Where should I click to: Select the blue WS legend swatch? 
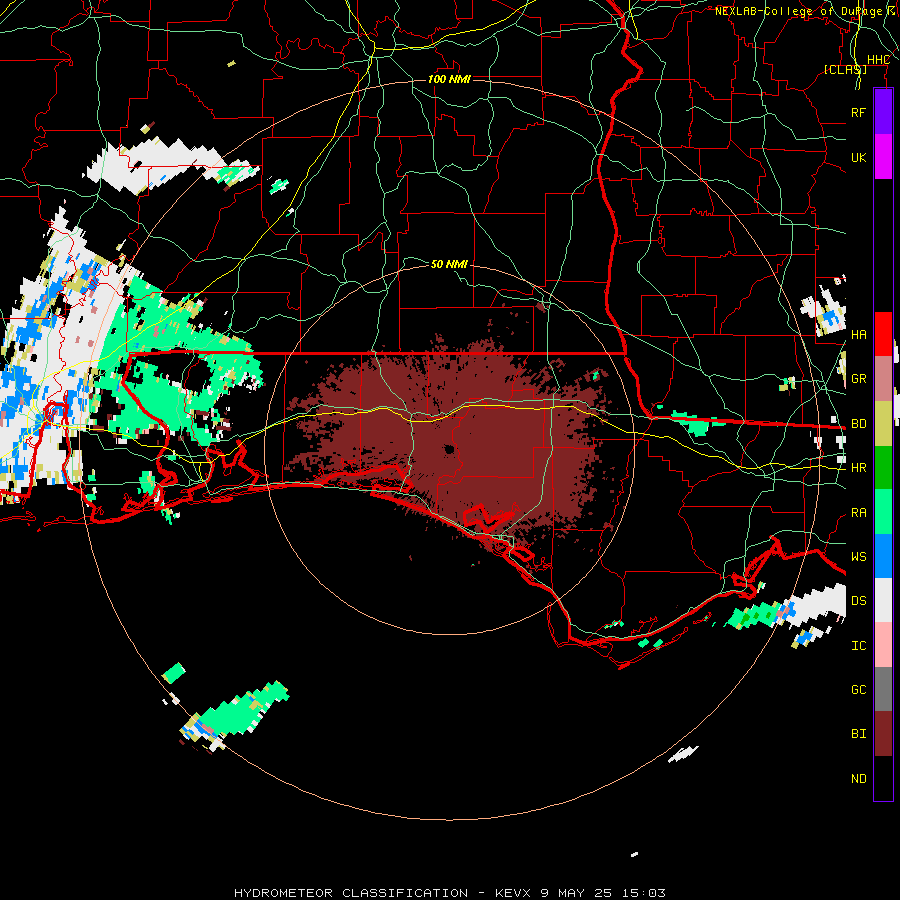pos(883,556)
